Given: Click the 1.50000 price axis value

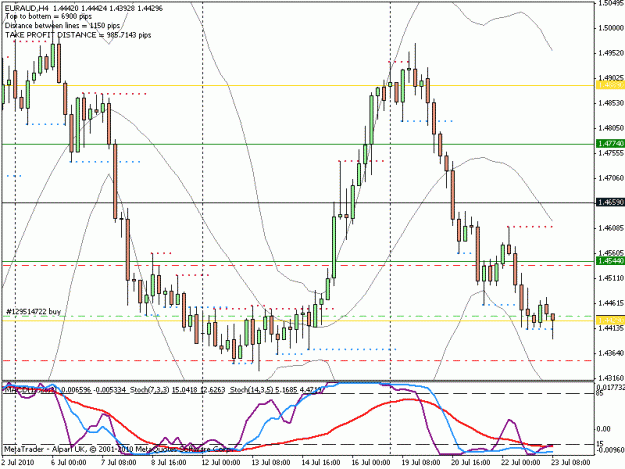Looking at the screenshot, I should [x=611, y=28].
